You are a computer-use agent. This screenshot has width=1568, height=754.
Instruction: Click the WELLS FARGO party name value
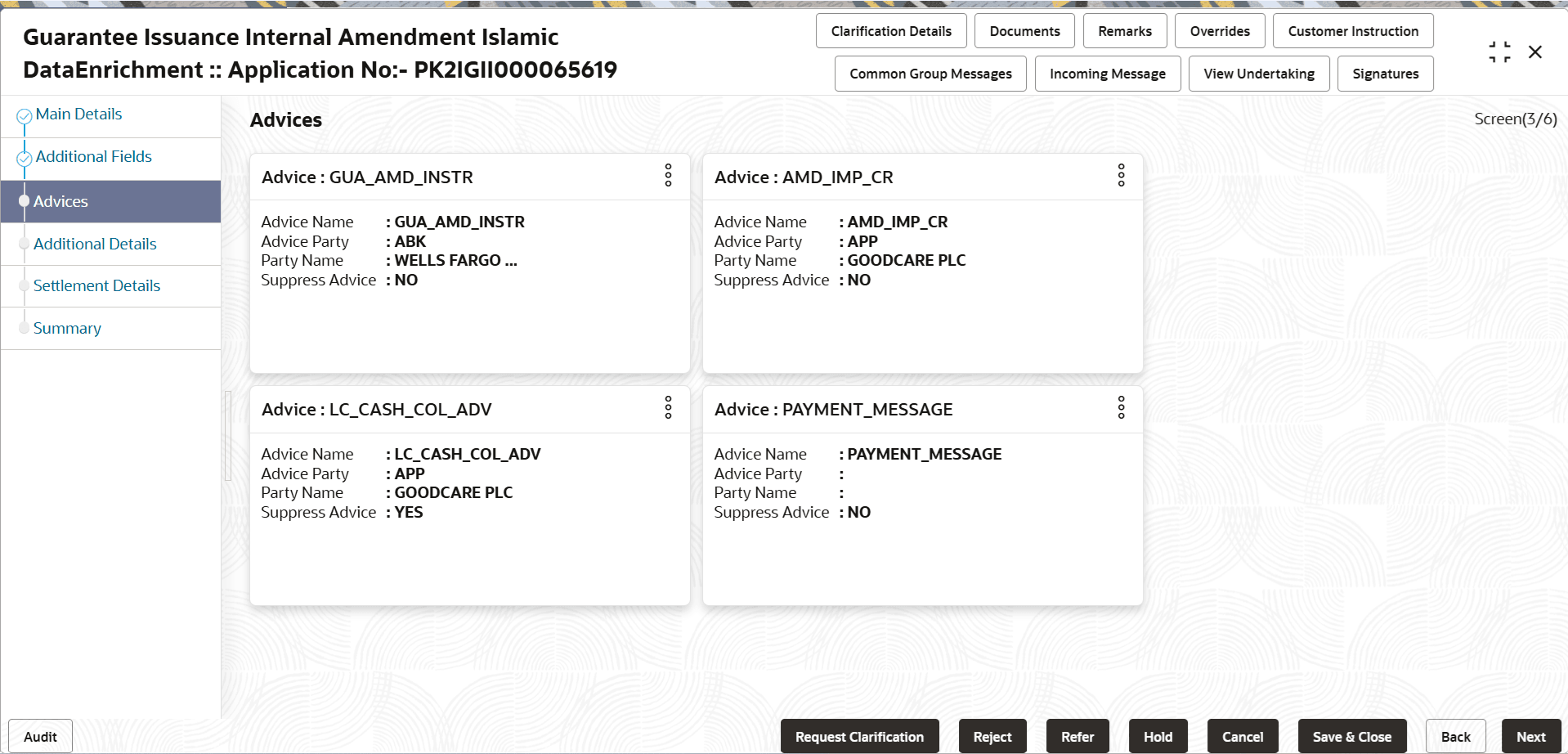click(x=455, y=261)
